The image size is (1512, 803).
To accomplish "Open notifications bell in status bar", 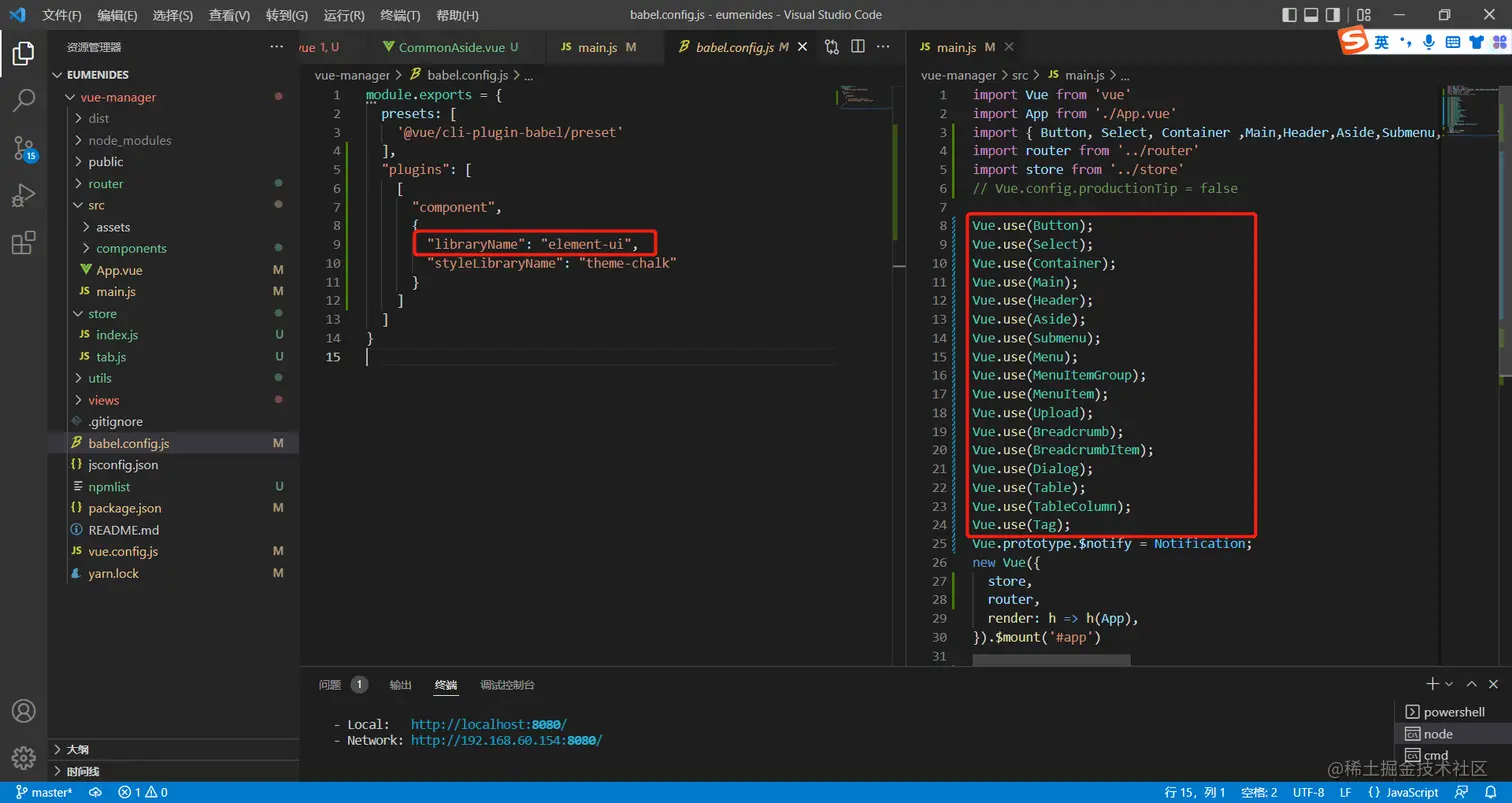I will click(x=1490, y=792).
